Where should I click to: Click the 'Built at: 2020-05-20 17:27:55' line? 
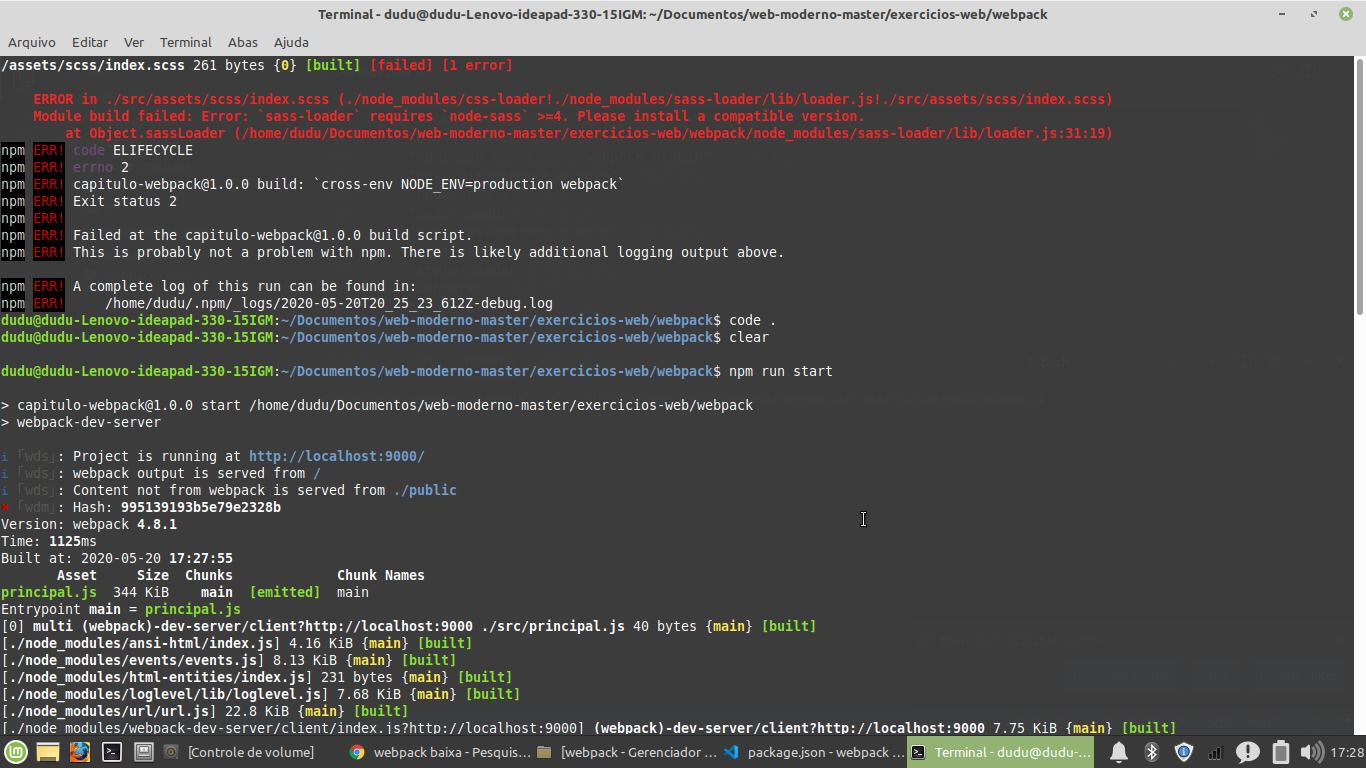(117, 558)
